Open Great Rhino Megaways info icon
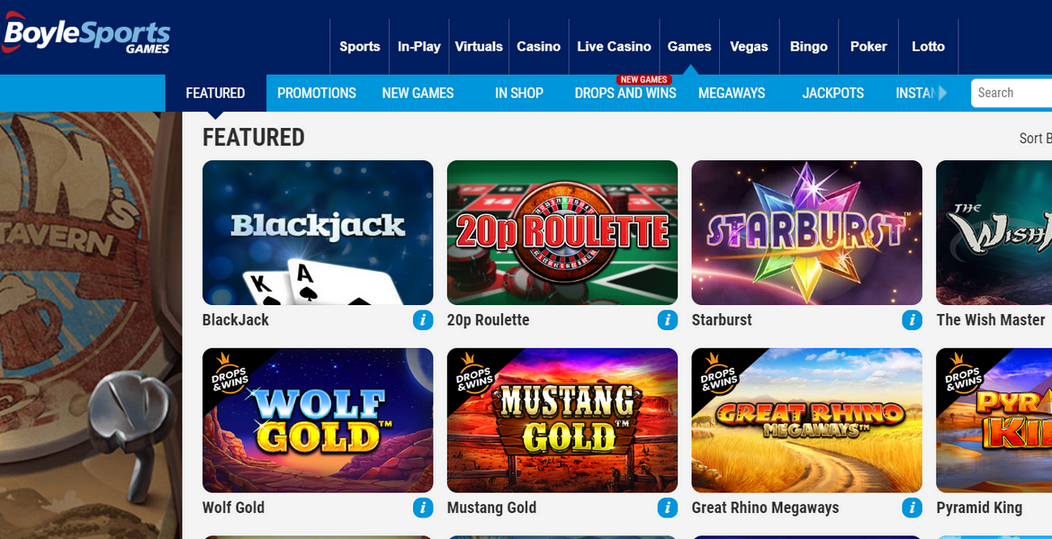The width and height of the screenshot is (1052, 539). [912, 507]
